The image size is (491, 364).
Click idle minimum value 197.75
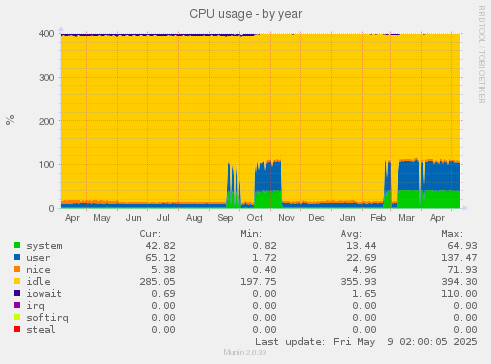click(258, 282)
